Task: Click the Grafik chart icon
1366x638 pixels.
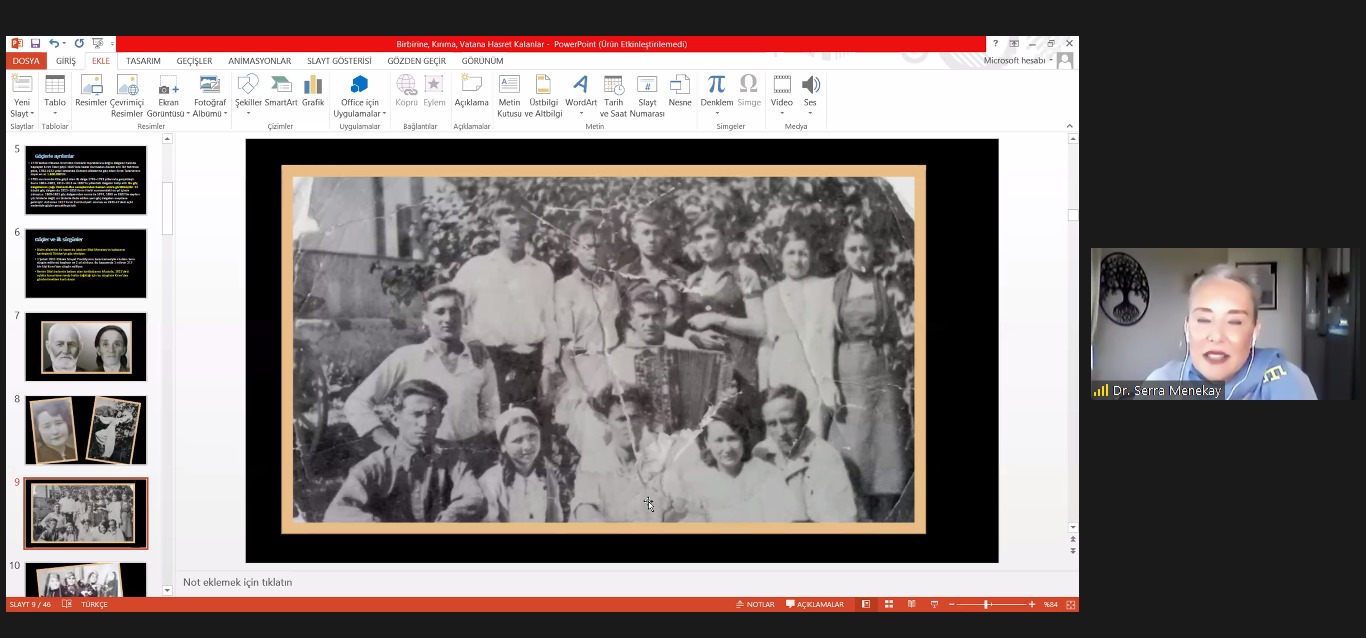Action: click(313, 91)
